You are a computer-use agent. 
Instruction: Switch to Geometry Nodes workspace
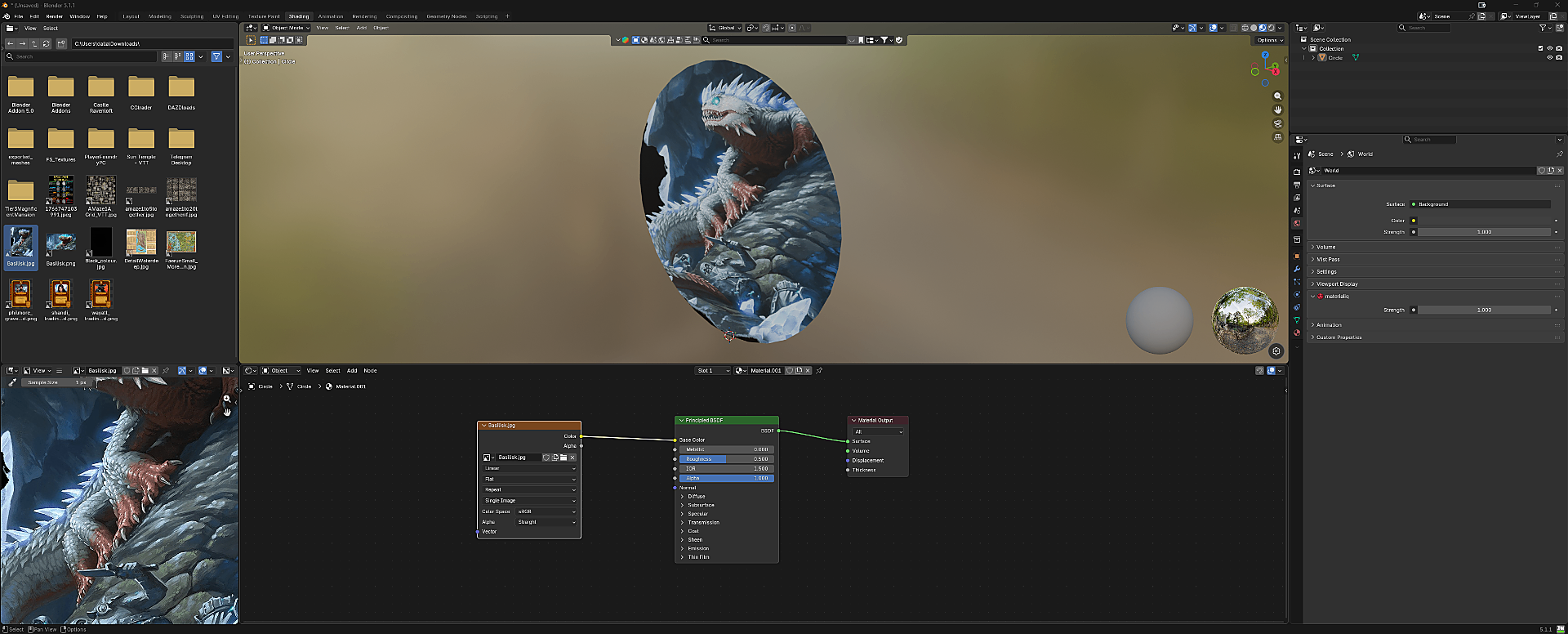447,16
